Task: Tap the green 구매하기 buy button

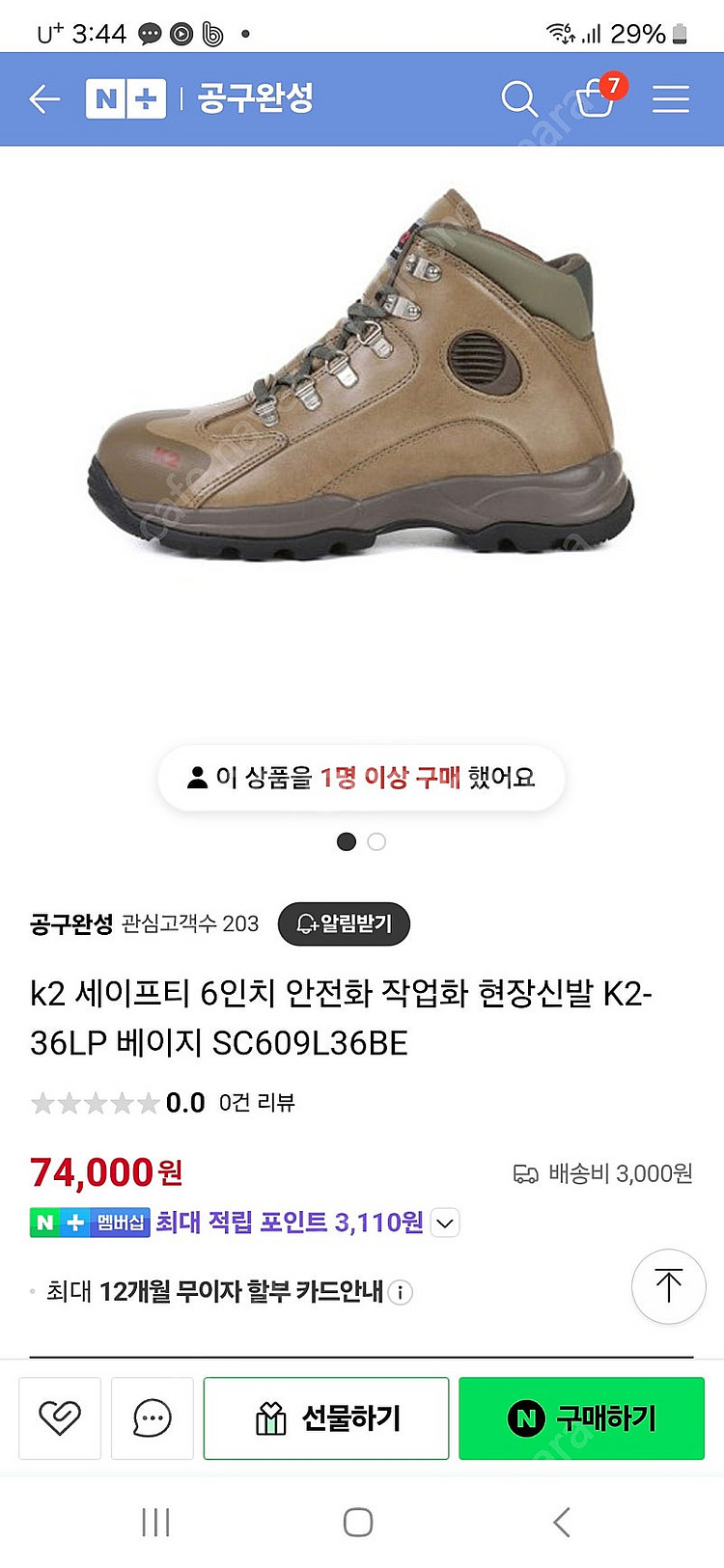Action: 581,1417
